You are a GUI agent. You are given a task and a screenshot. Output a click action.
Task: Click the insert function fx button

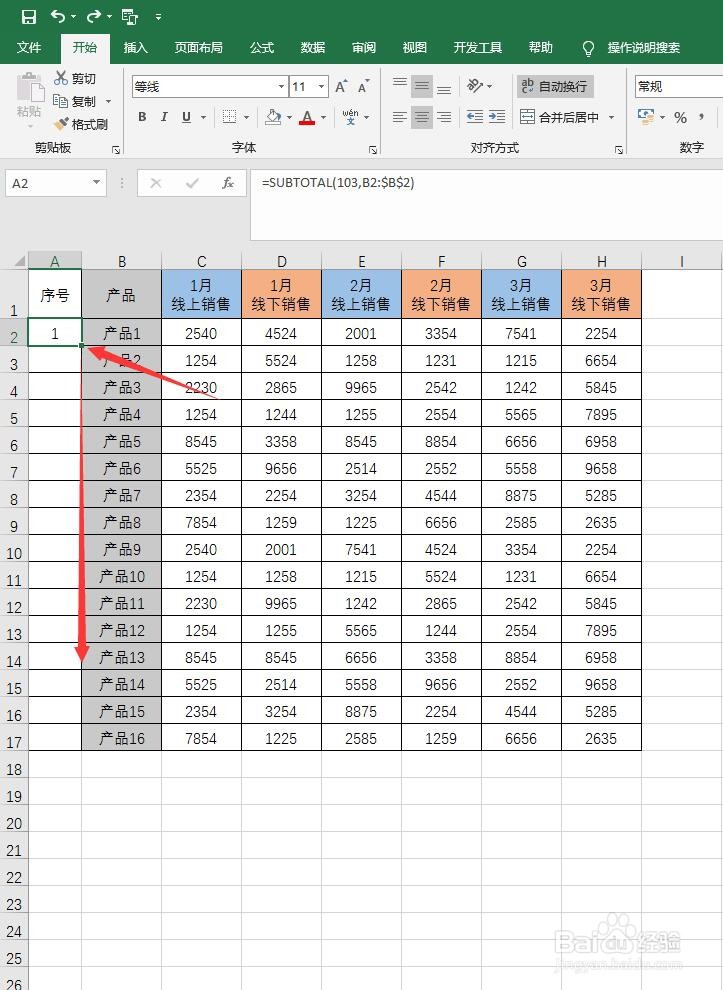pyautogui.click(x=228, y=183)
